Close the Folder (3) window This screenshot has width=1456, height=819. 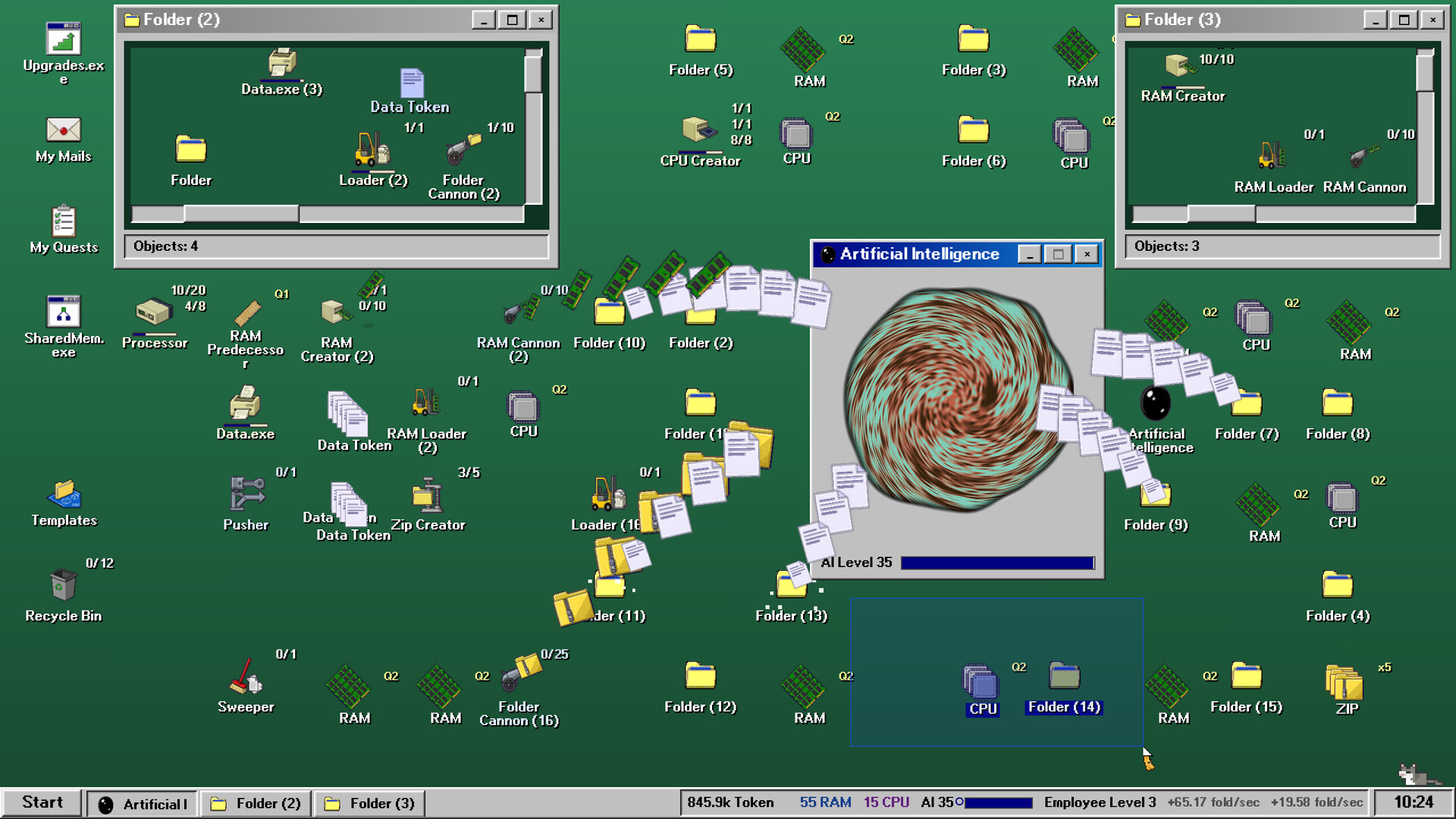click(x=1432, y=20)
